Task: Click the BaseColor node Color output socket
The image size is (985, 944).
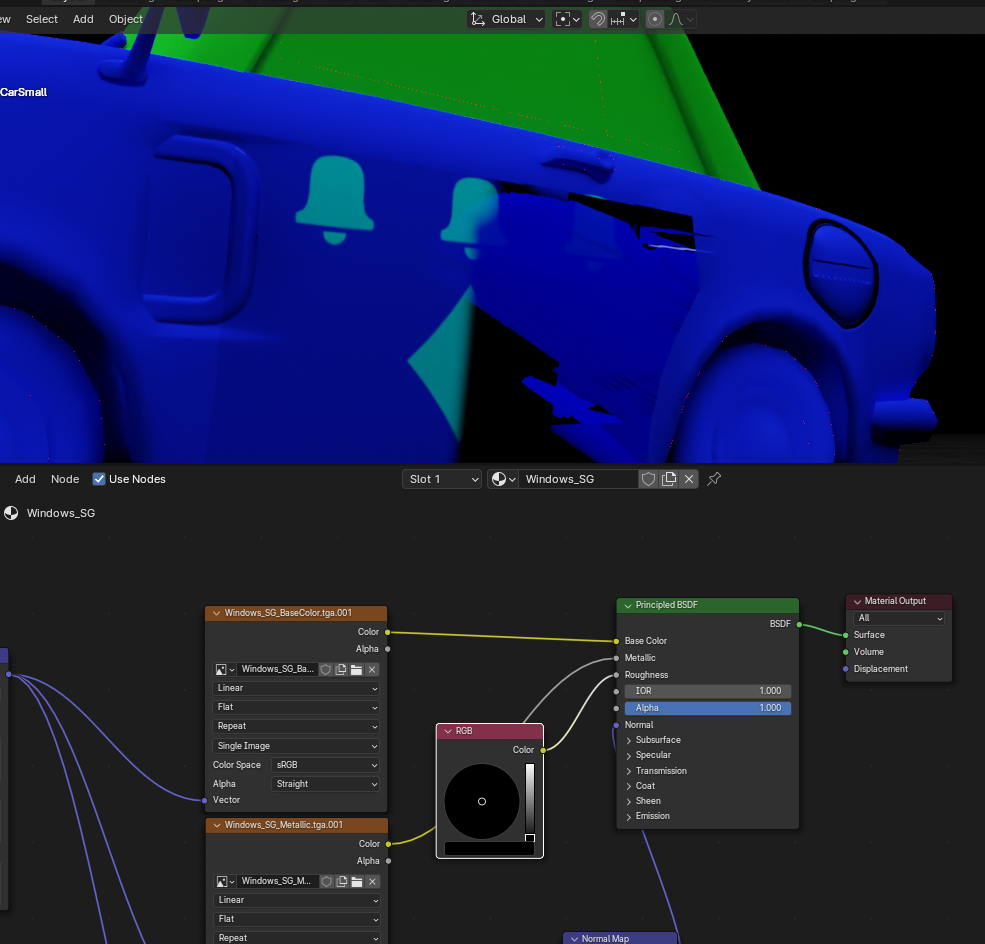Action: [388, 632]
